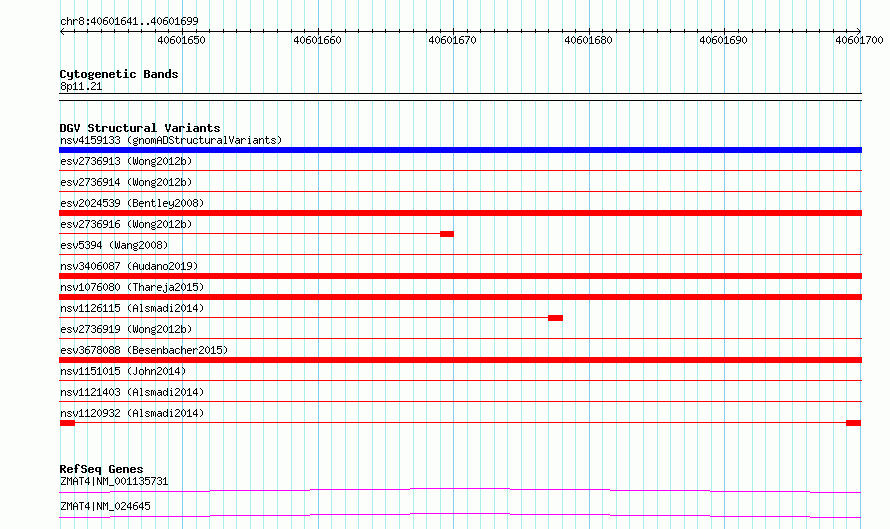Click the 40601680 ruler coordinate
Image resolution: width=890 pixels, height=529 pixels.
pyautogui.click(x=588, y=40)
